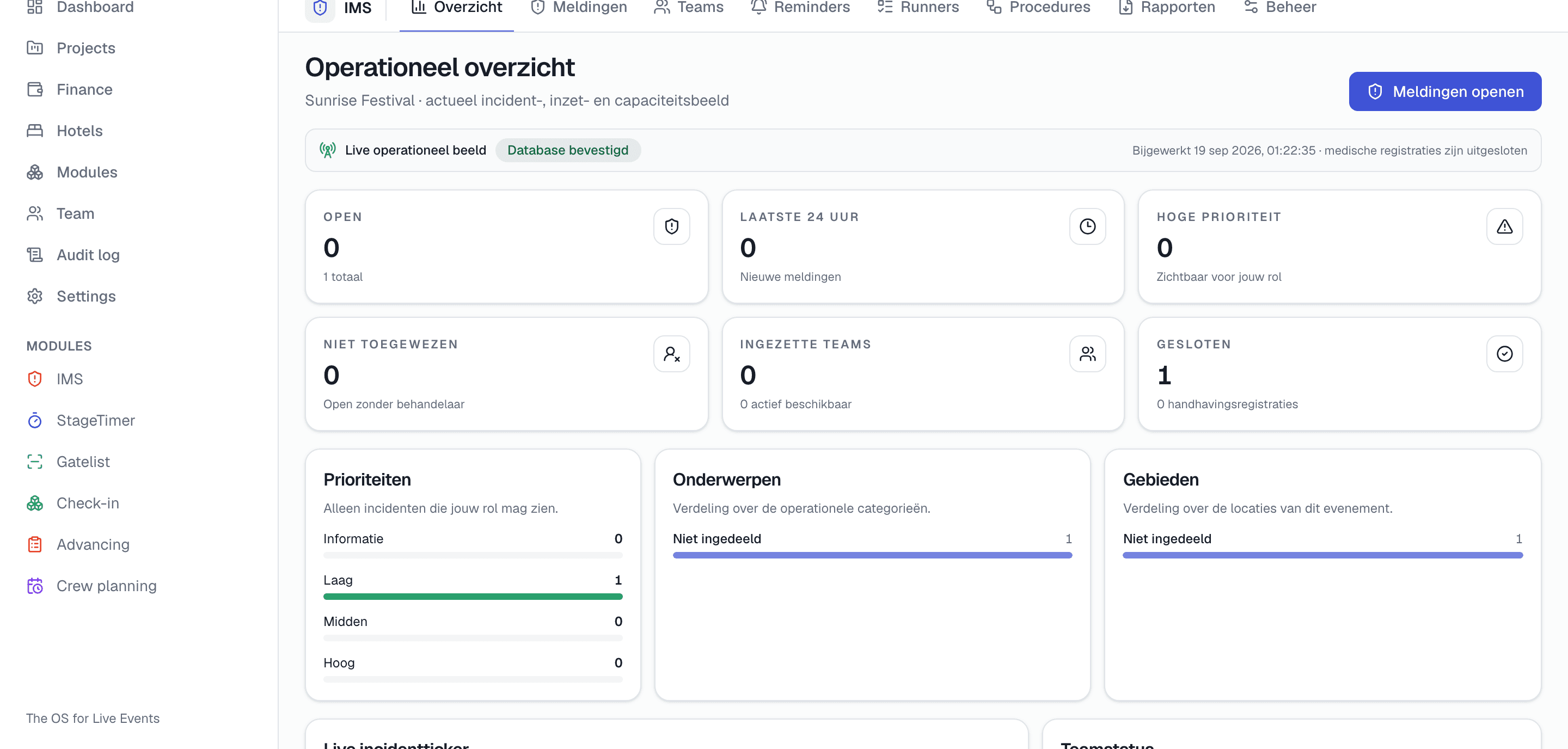This screenshot has height=749, width=1568.
Task: Click the Midden priority row
Action: (x=473, y=627)
